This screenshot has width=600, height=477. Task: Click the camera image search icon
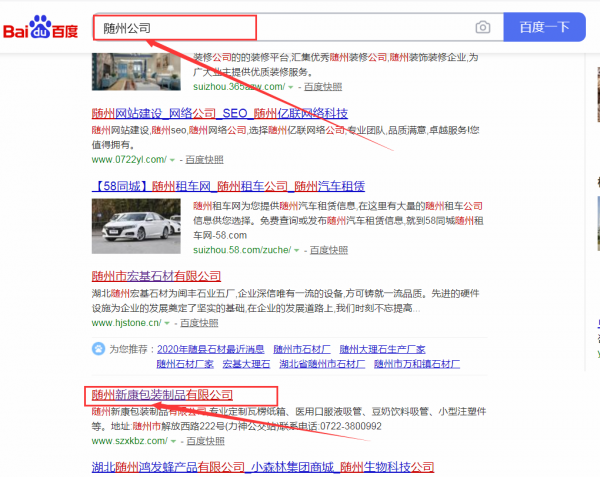483,27
